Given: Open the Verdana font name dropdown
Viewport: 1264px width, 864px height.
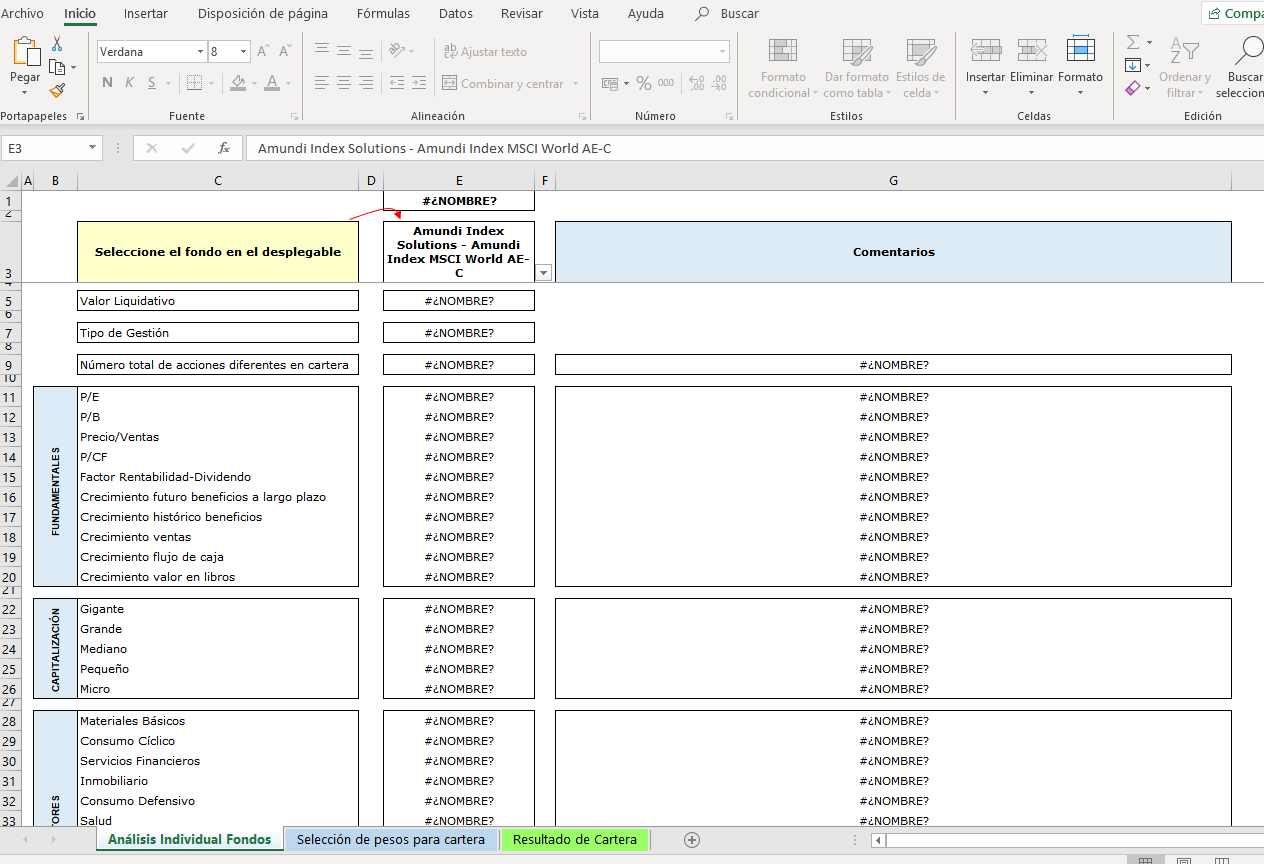Looking at the screenshot, I should (x=200, y=52).
